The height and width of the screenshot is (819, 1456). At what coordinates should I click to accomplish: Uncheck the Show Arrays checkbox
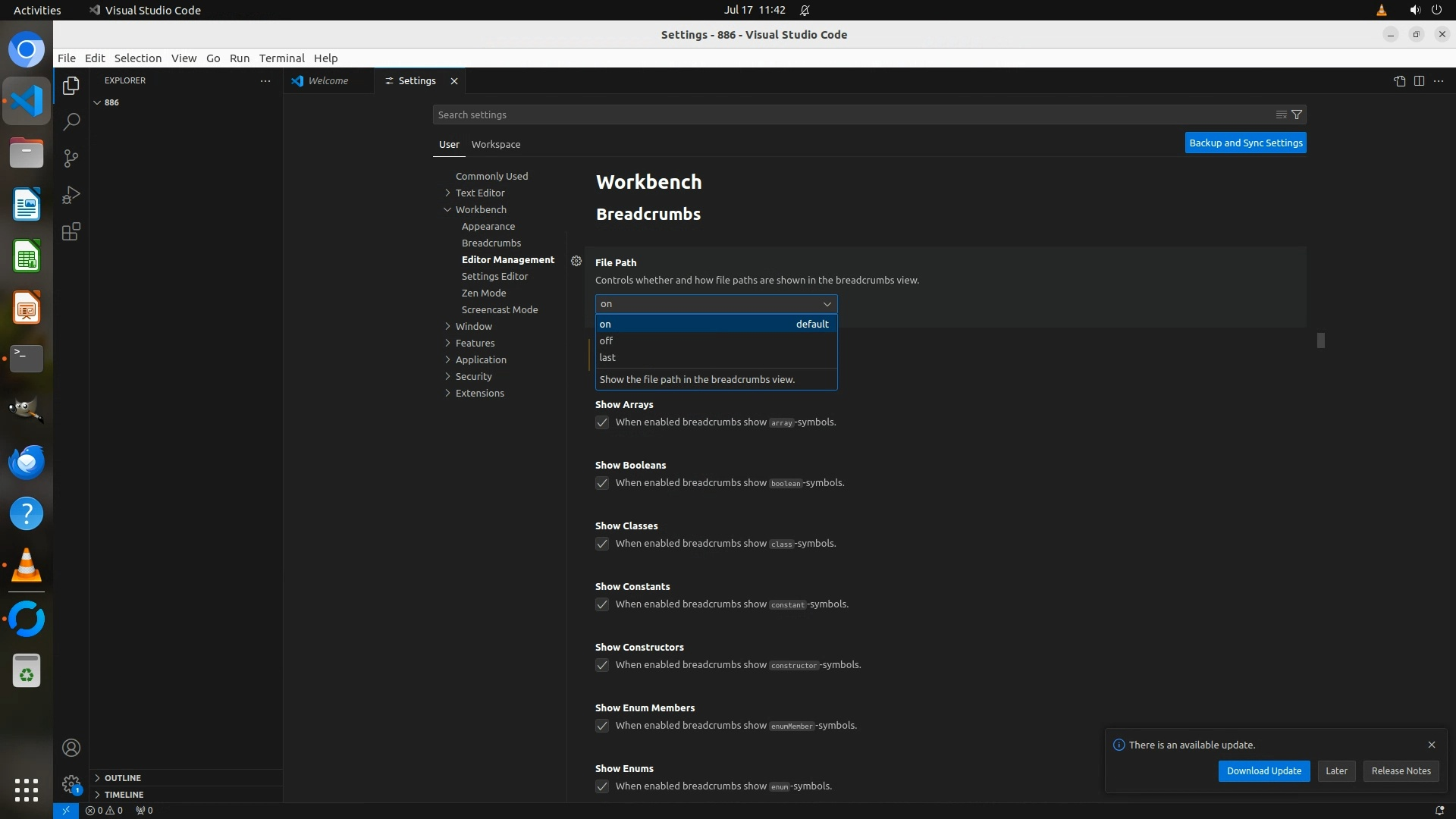tap(602, 422)
